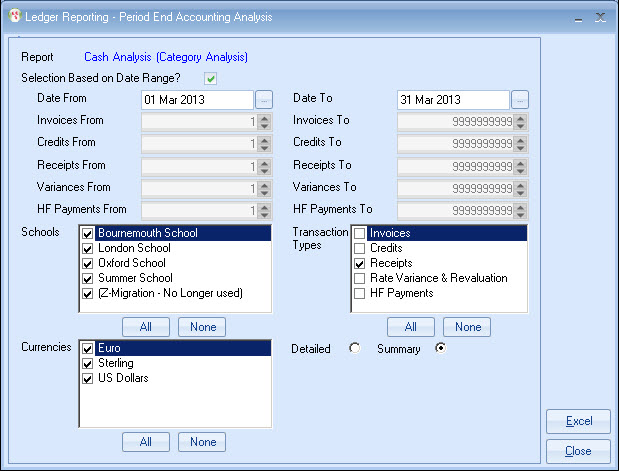Screen dimensions: 619x471
Task: Click the Ledger Reporting title bar icon
Action: coord(13,16)
